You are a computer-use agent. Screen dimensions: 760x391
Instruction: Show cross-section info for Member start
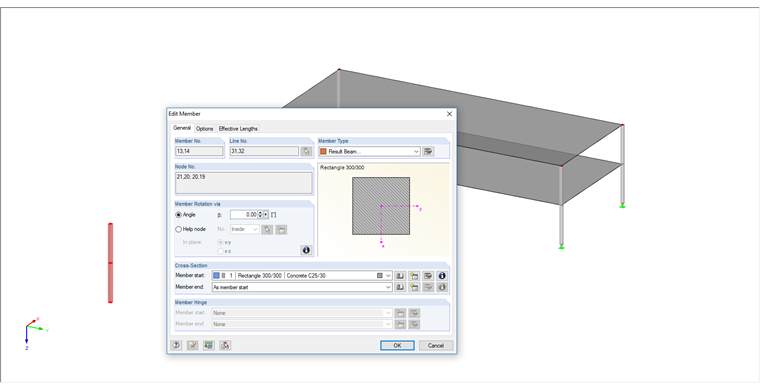pyautogui.click(x=442, y=276)
